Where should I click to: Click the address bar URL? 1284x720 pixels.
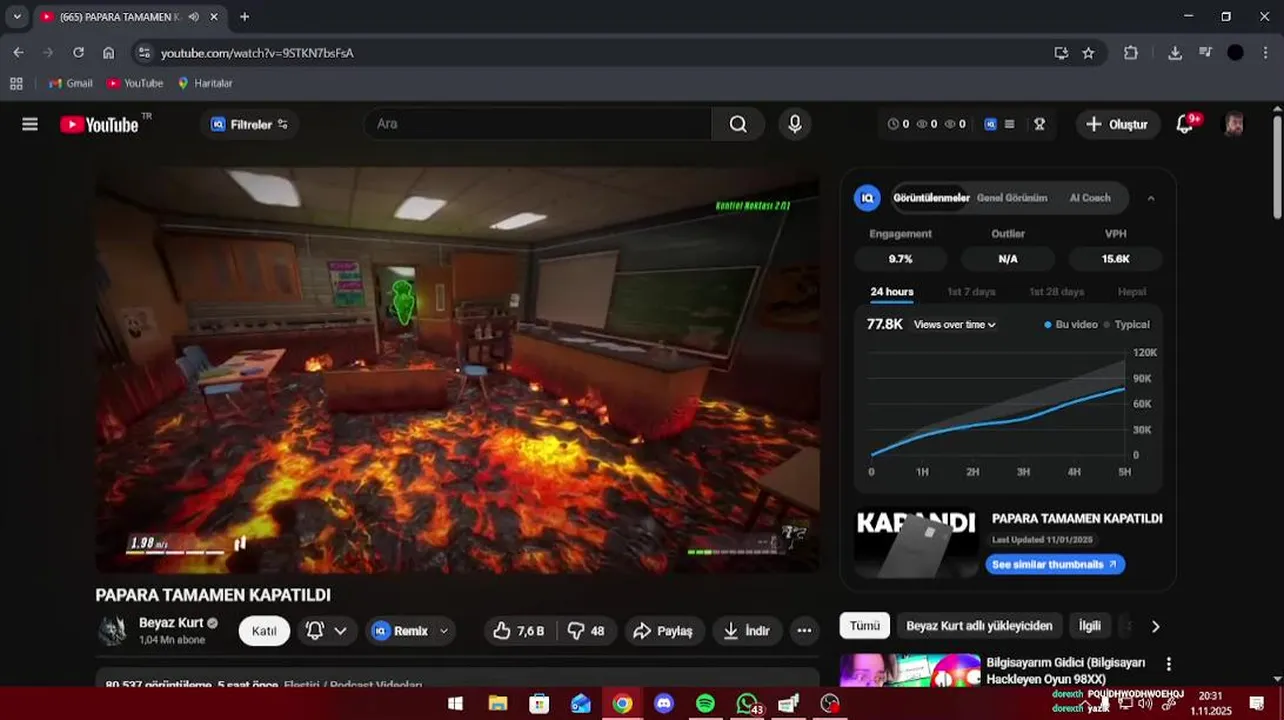[x=257, y=53]
